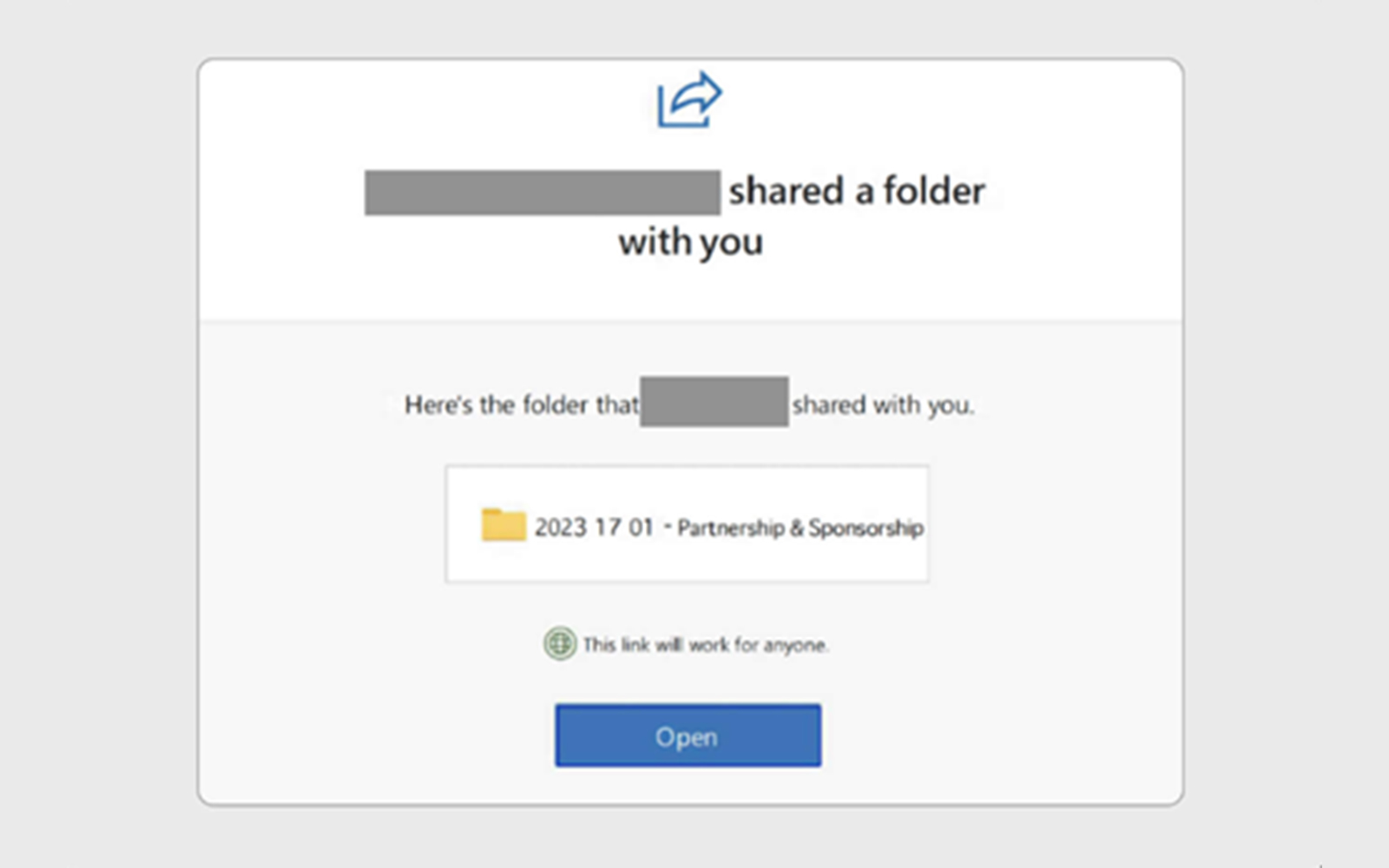Click the word 'shared' in the heading

pyautogui.click(x=787, y=191)
